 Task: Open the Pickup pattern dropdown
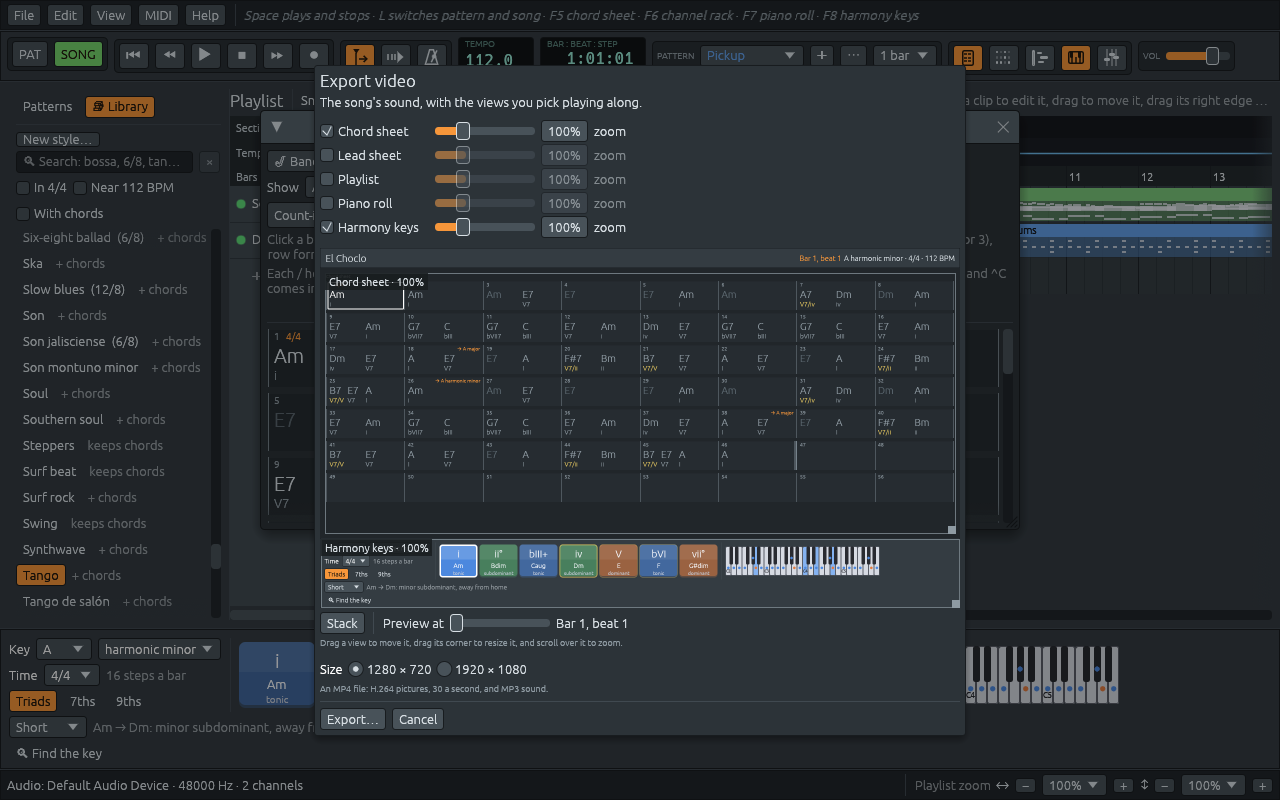(751, 56)
